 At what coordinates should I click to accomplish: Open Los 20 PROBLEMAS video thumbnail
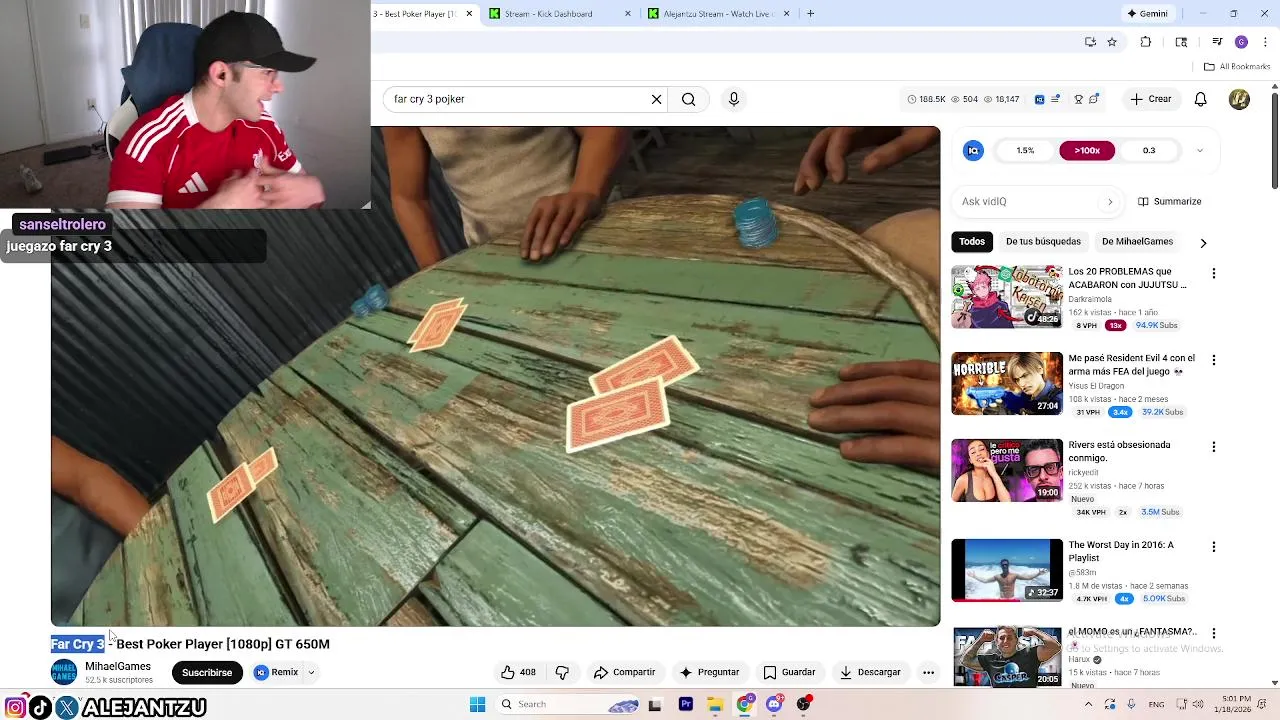(1007, 296)
